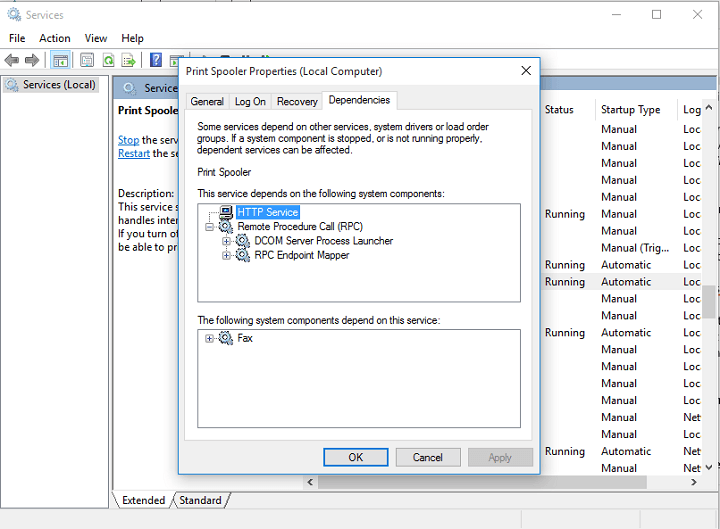
Task: Select Services (Local) in console tree
Action: pyautogui.click(x=59, y=85)
